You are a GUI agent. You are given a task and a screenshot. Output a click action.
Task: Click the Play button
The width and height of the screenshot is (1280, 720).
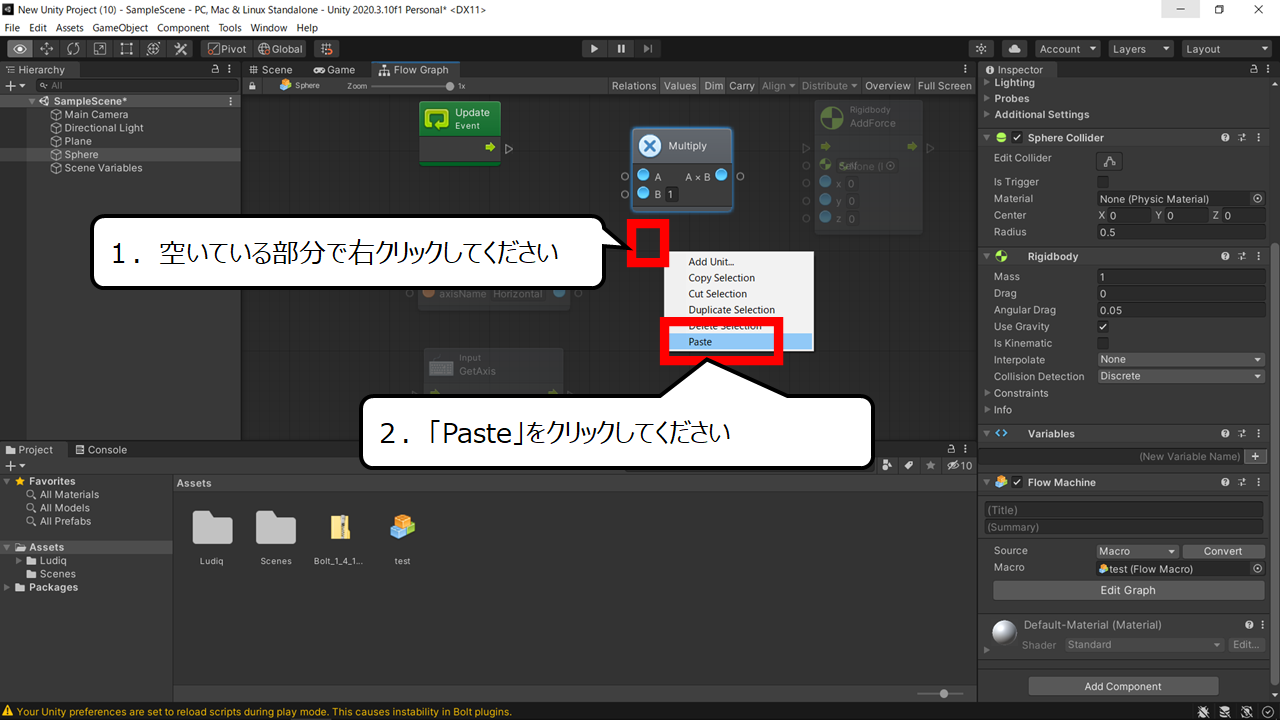pos(595,49)
